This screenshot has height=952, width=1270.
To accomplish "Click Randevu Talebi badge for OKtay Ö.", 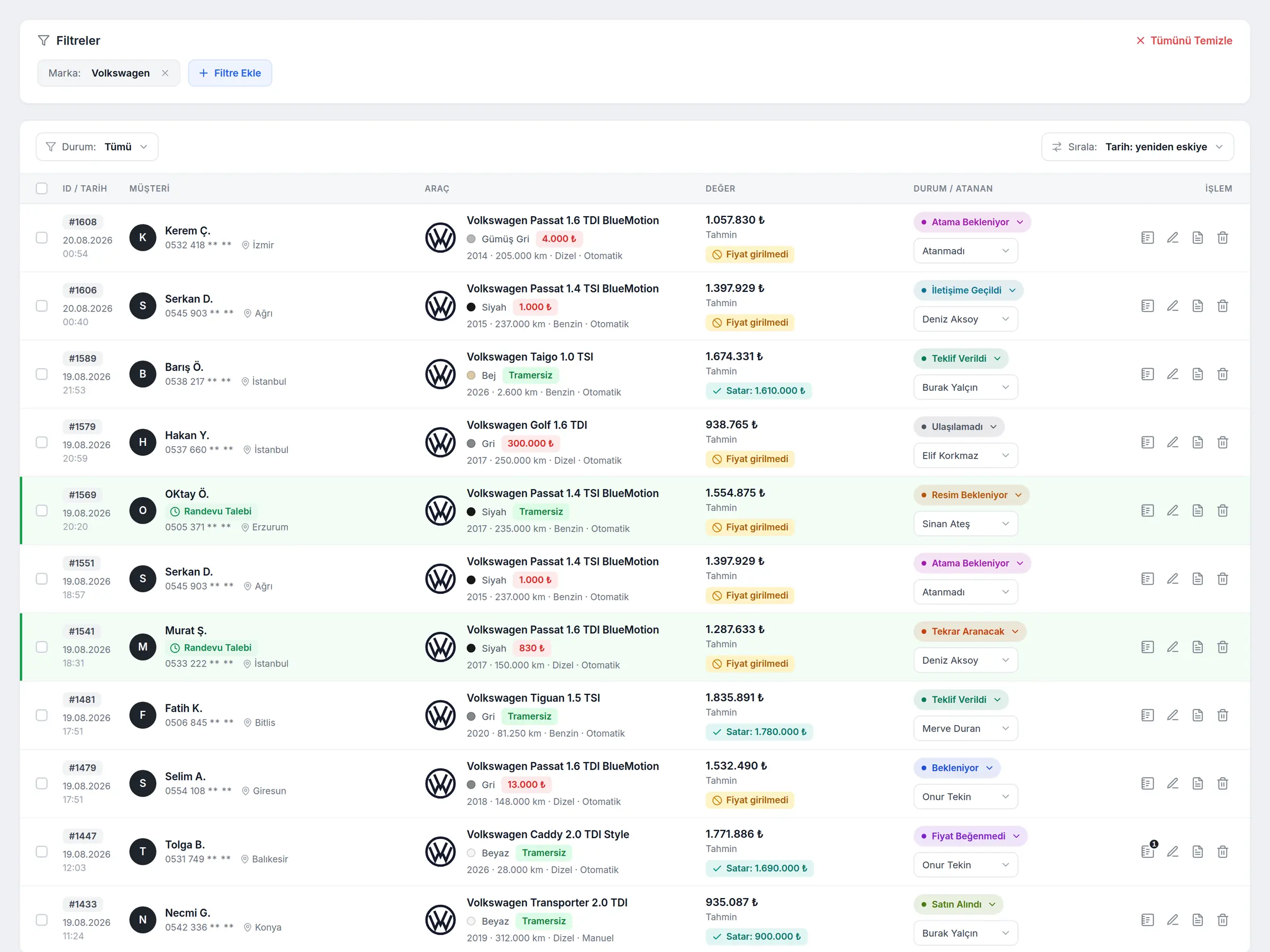I will coord(211,511).
